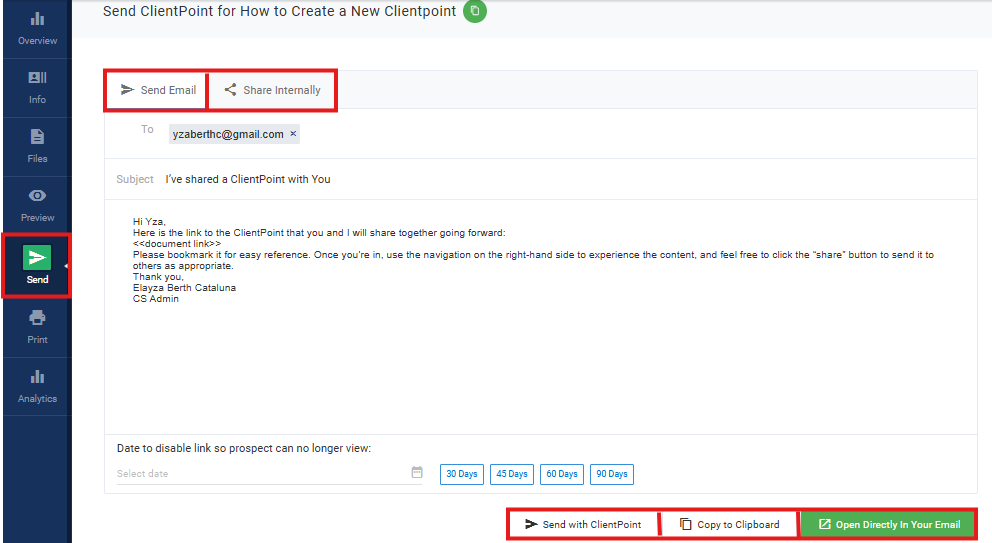Click the green copy icon beside the title
This screenshot has width=992, height=543.
tap(475, 11)
